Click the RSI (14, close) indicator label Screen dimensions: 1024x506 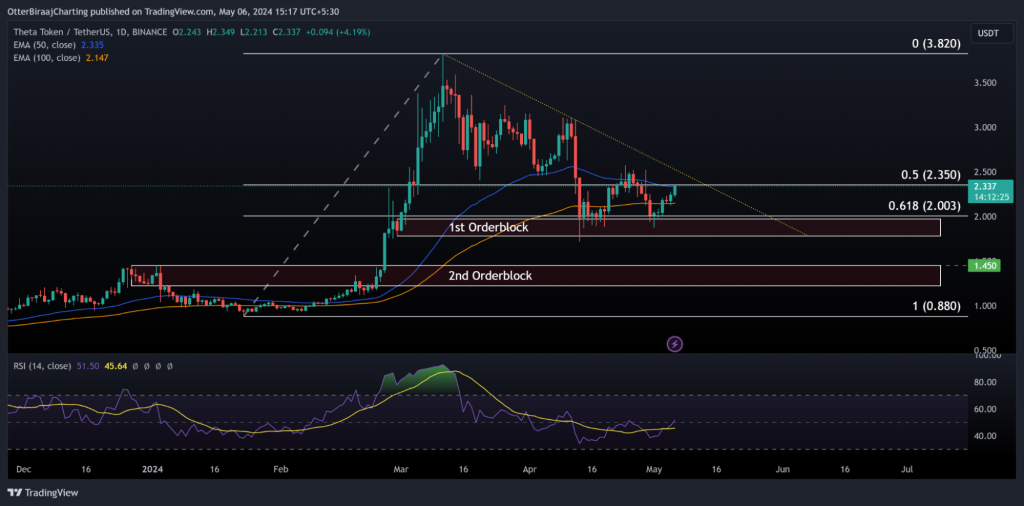tap(40, 367)
